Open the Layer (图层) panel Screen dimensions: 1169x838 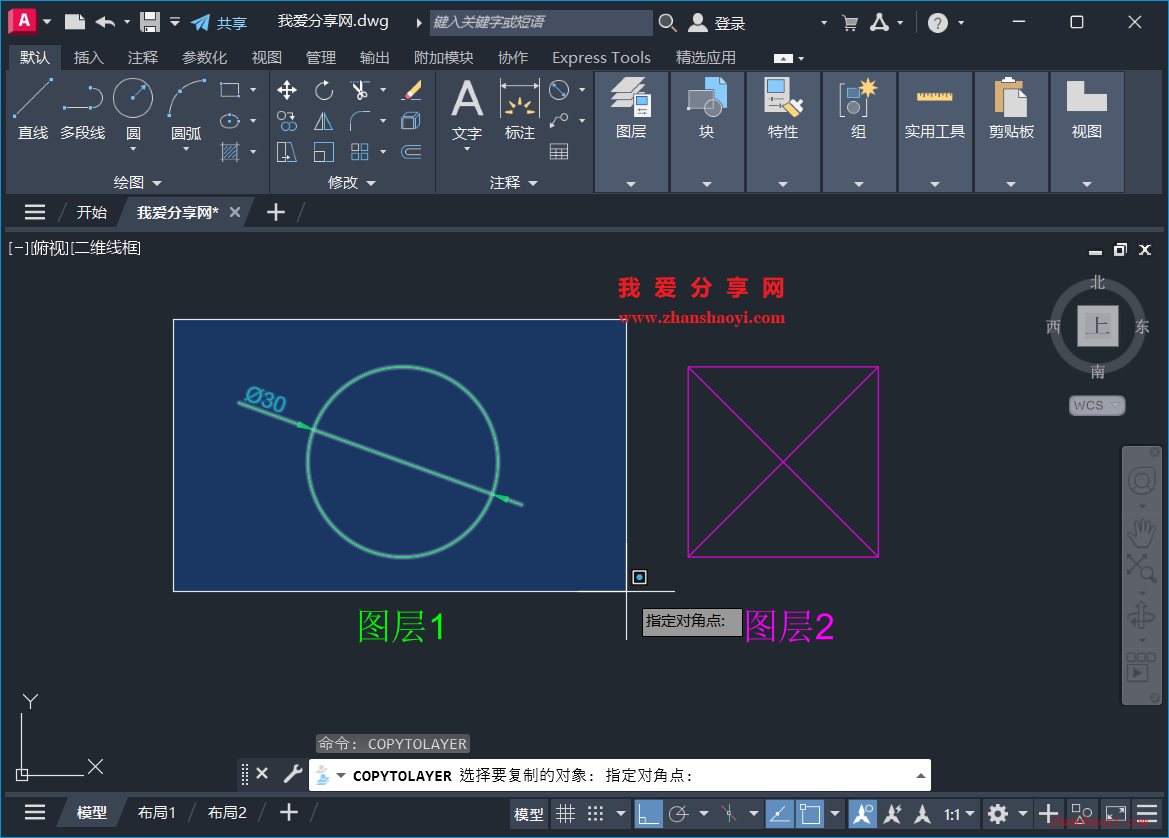coord(631,131)
